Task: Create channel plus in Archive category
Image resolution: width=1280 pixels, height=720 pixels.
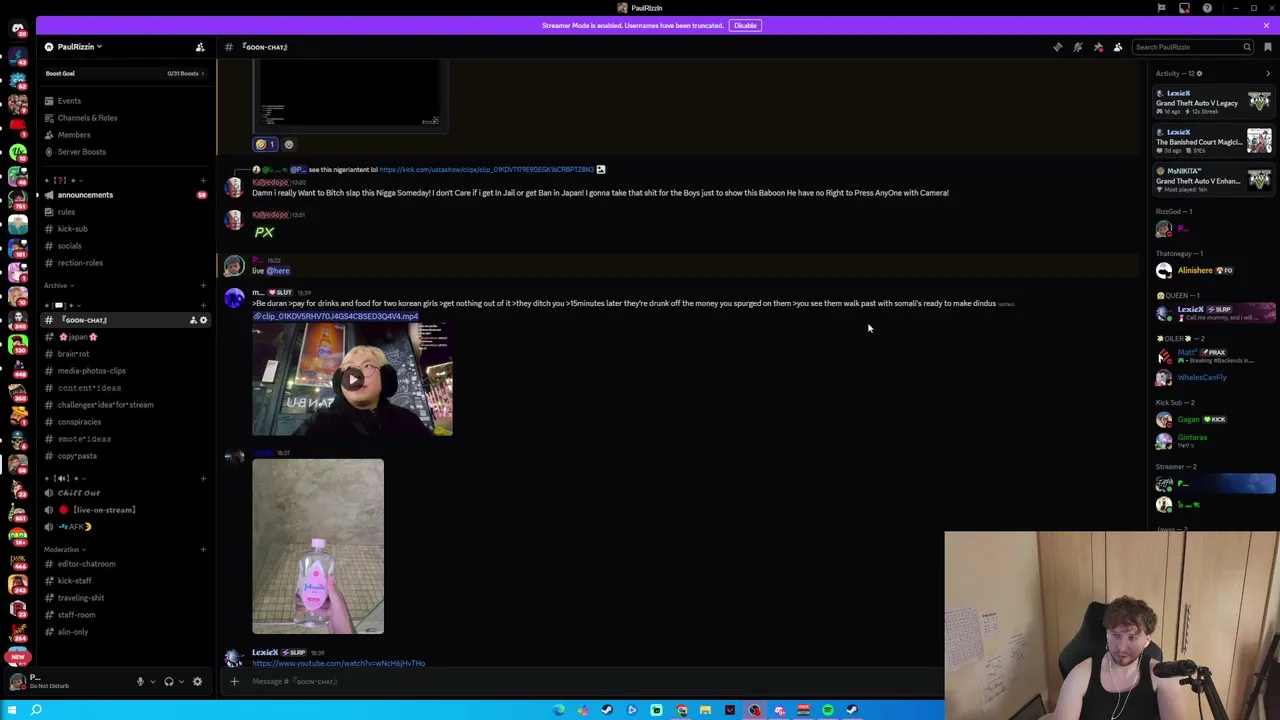Action: 203,286
